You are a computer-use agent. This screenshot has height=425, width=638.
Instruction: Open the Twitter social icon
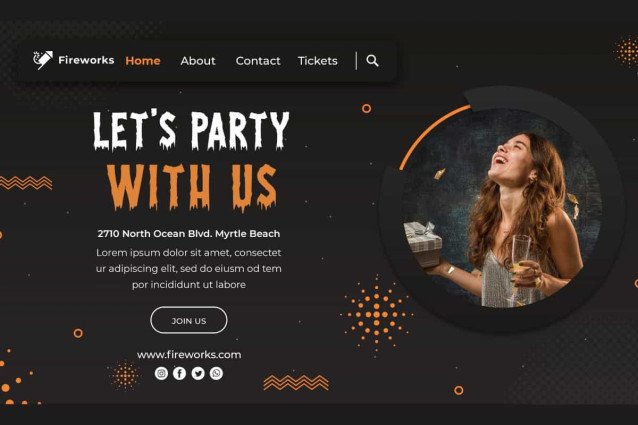198,373
